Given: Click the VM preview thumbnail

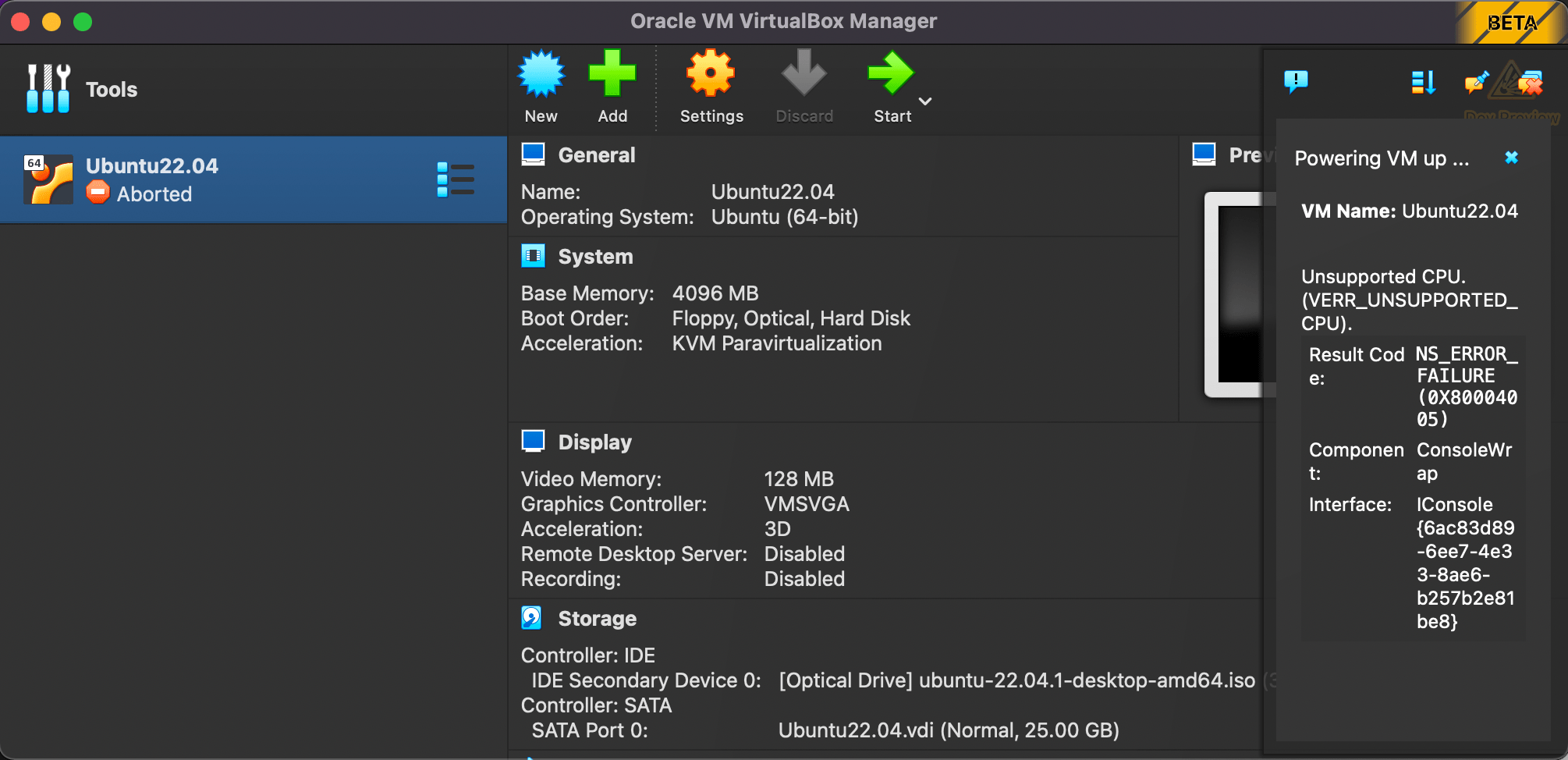Looking at the screenshot, I should tap(1240, 295).
